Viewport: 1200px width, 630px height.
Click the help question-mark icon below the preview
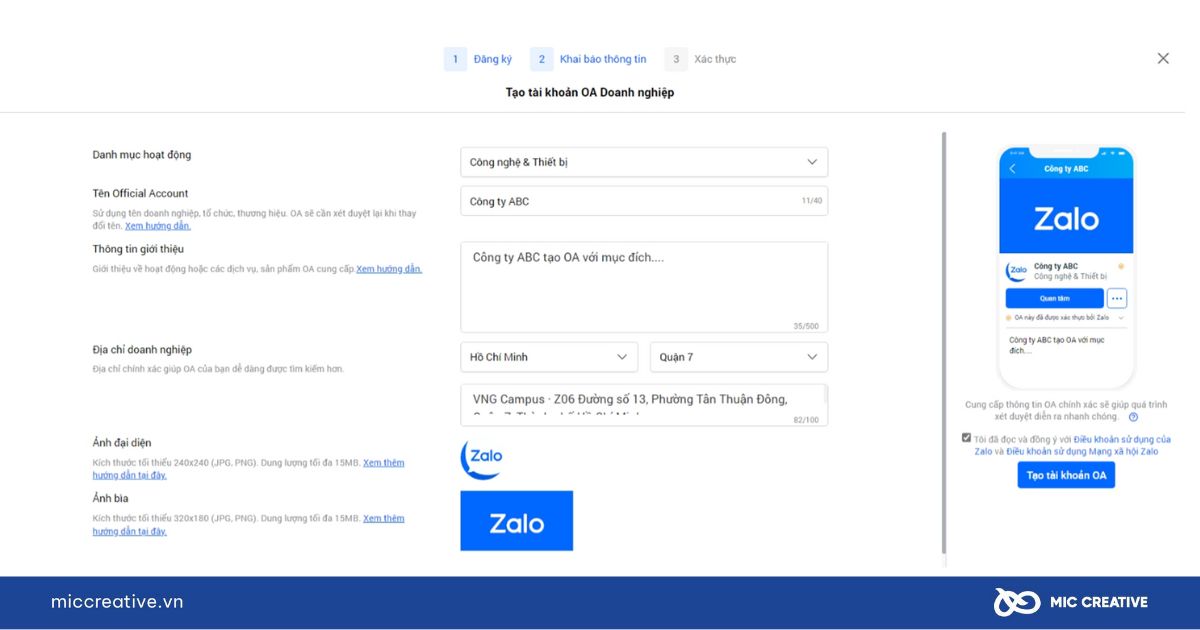click(x=1133, y=417)
